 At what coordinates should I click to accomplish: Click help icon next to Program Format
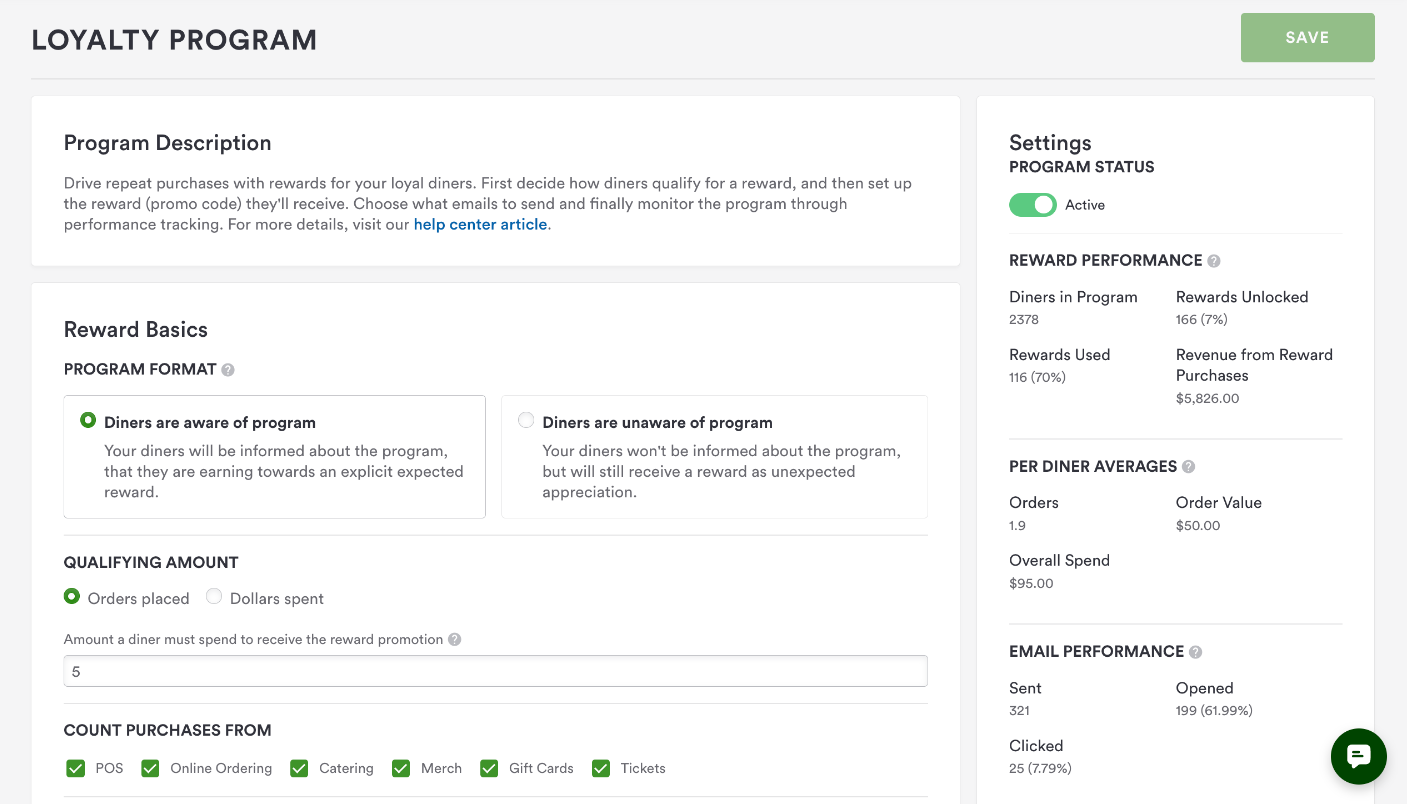pyautogui.click(x=228, y=370)
